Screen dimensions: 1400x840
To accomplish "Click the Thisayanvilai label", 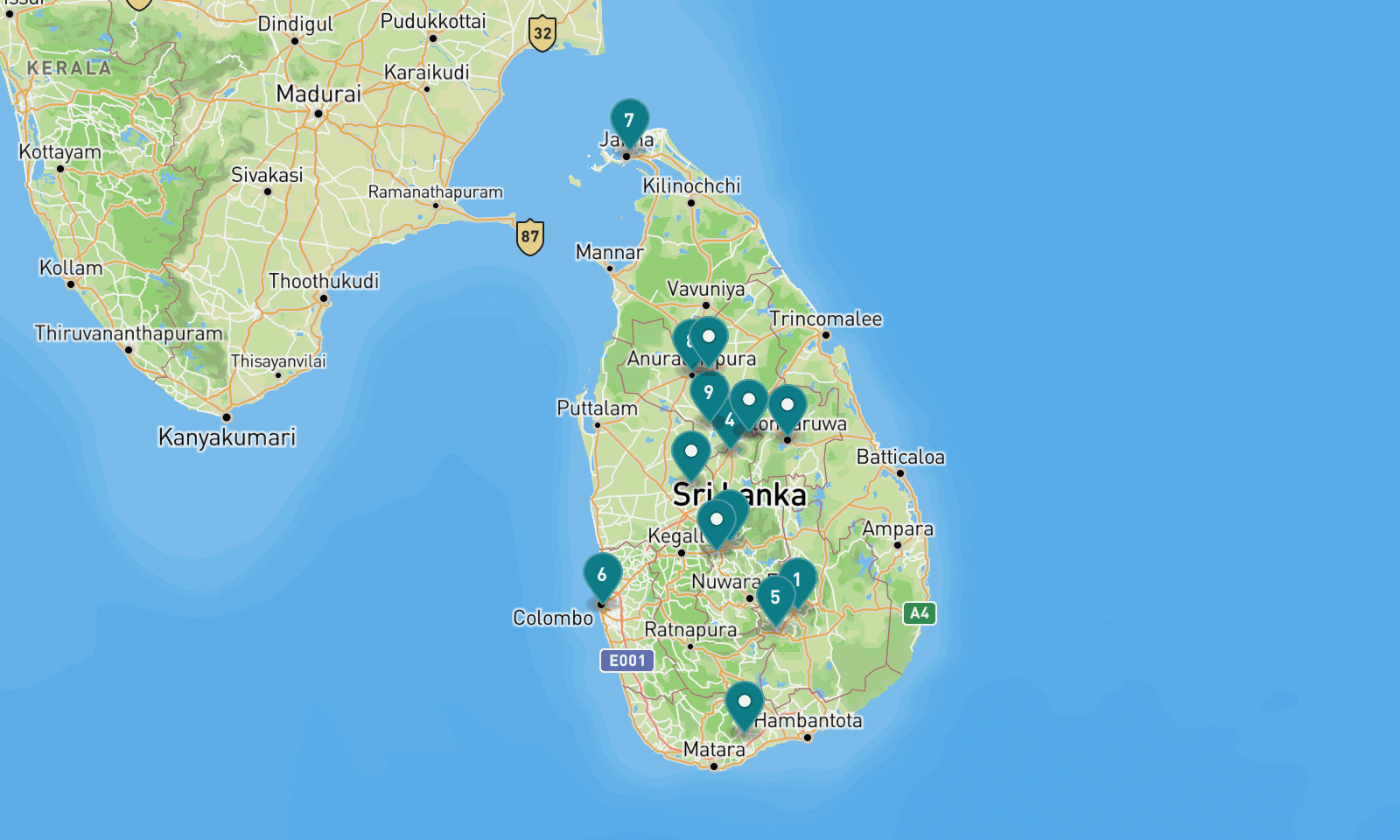I will click(x=278, y=361).
